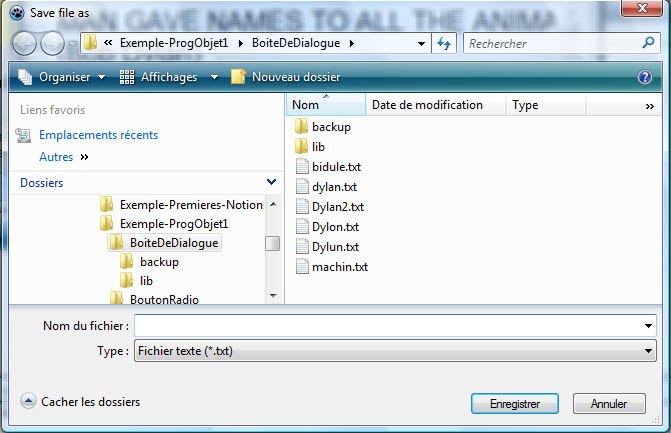Show hidden path levels with the double chevron
This screenshot has width=671, height=433.
[x=108, y=43]
